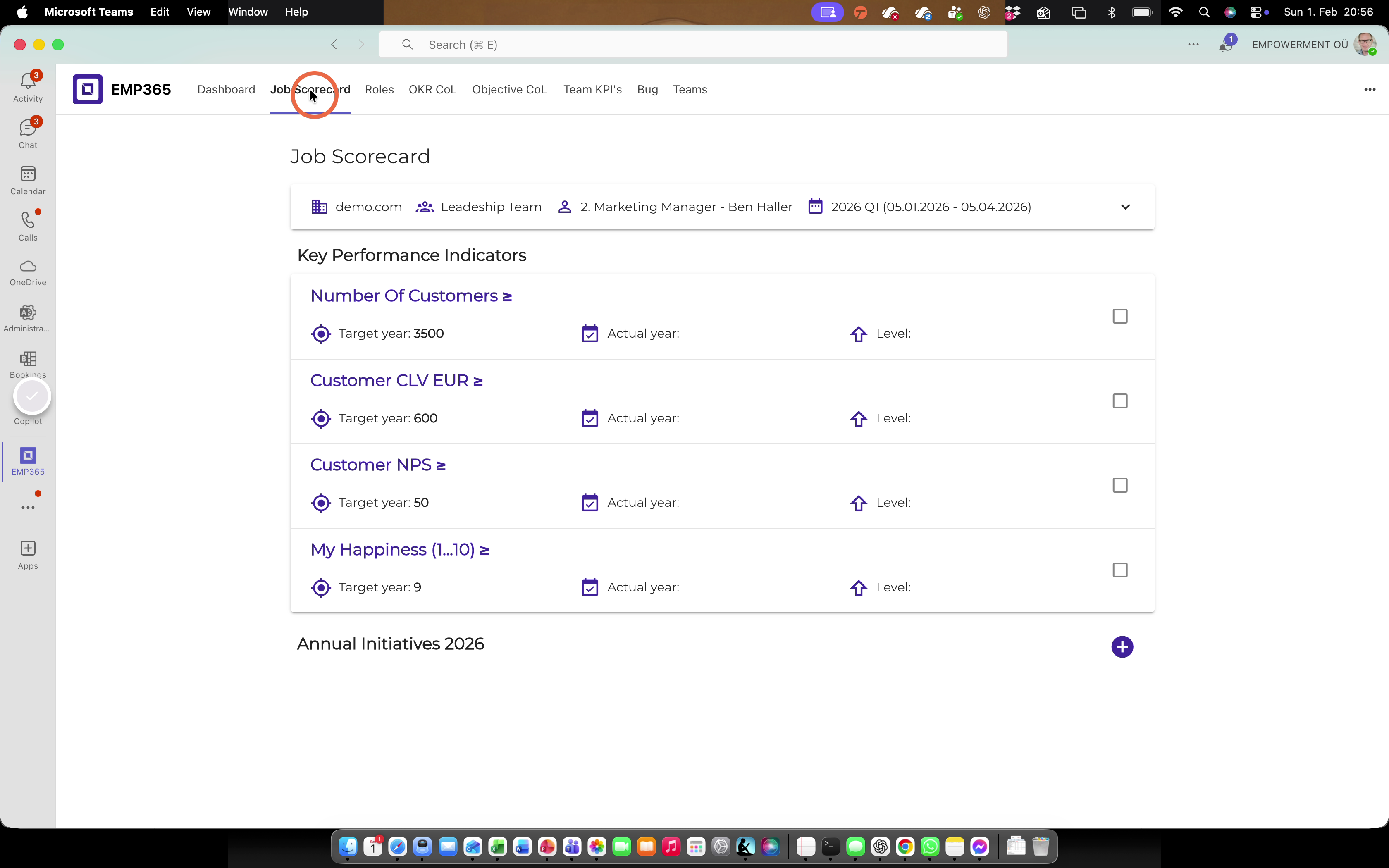Open the tab options ellipsis menu
The width and height of the screenshot is (1389, 868).
tap(1370, 89)
